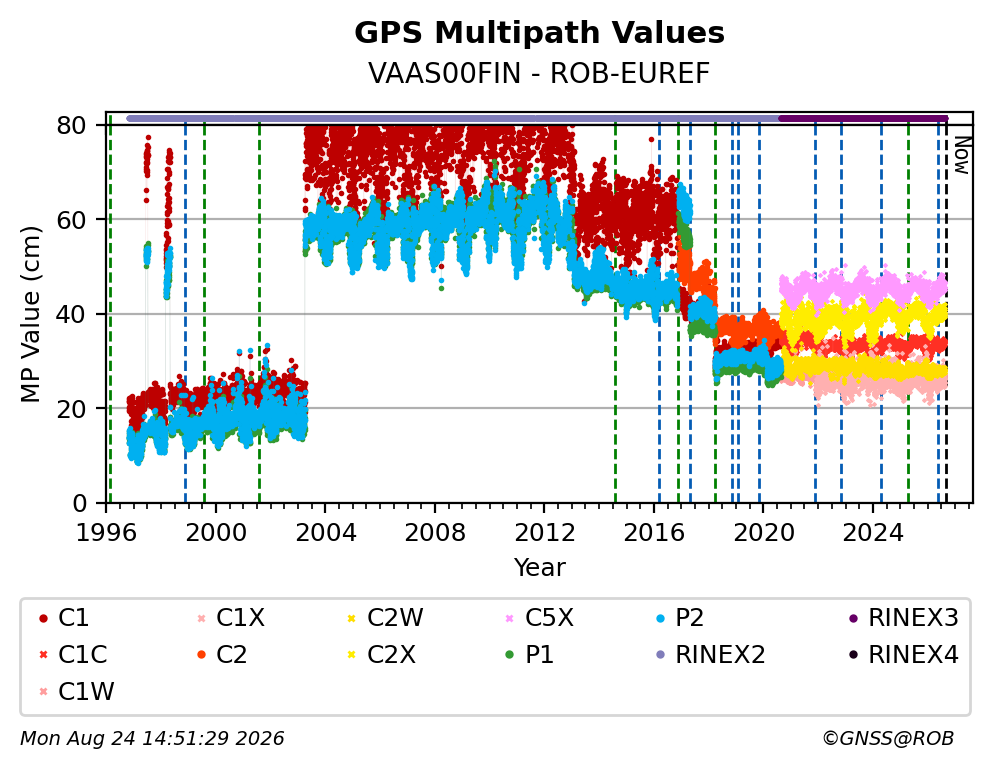Viewport: 992px width, 769px height.
Task: Click the RINEX4 legend entry
Action: 903,655
